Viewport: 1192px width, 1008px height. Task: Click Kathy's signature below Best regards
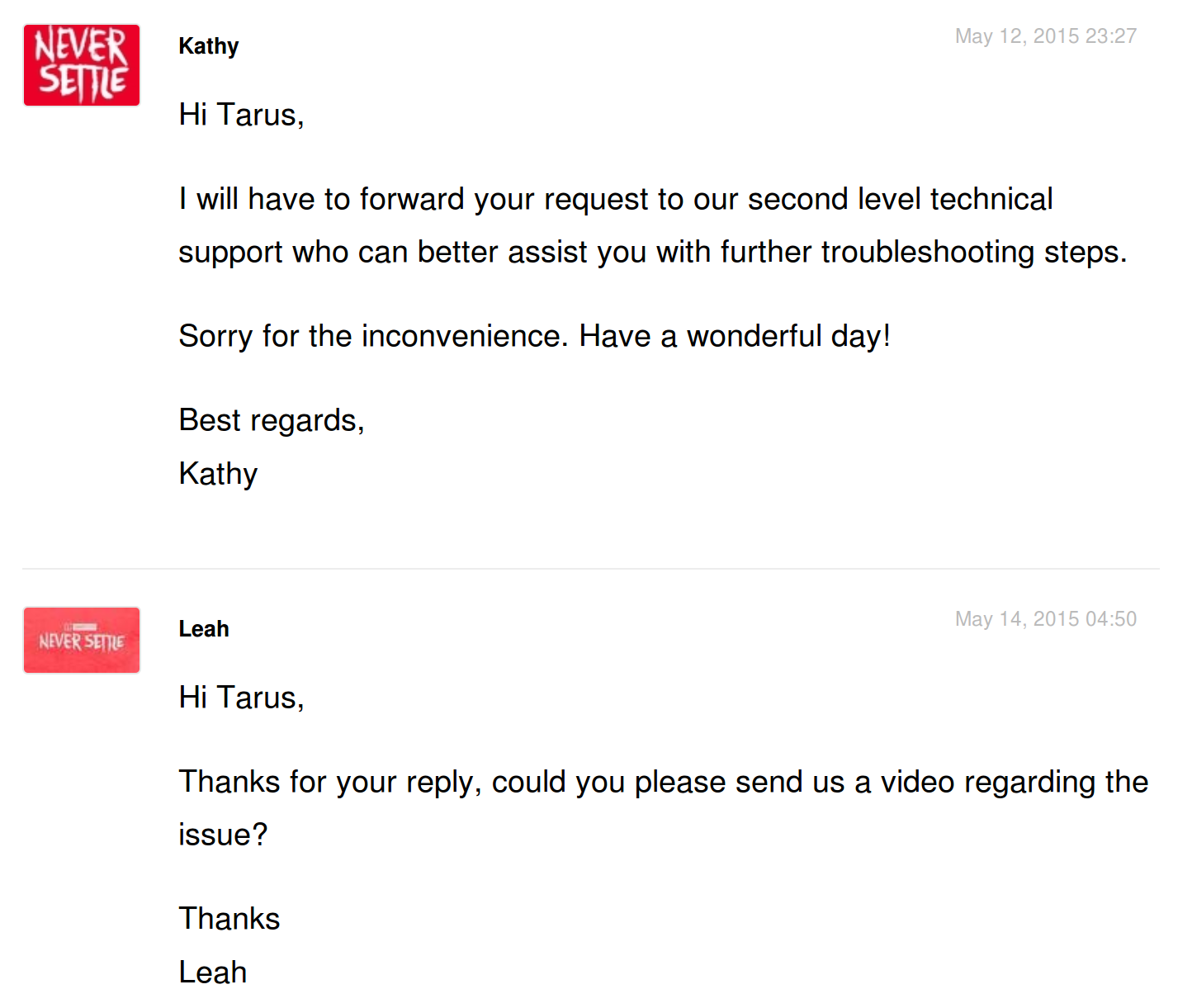pyautogui.click(x=218, y=474)
